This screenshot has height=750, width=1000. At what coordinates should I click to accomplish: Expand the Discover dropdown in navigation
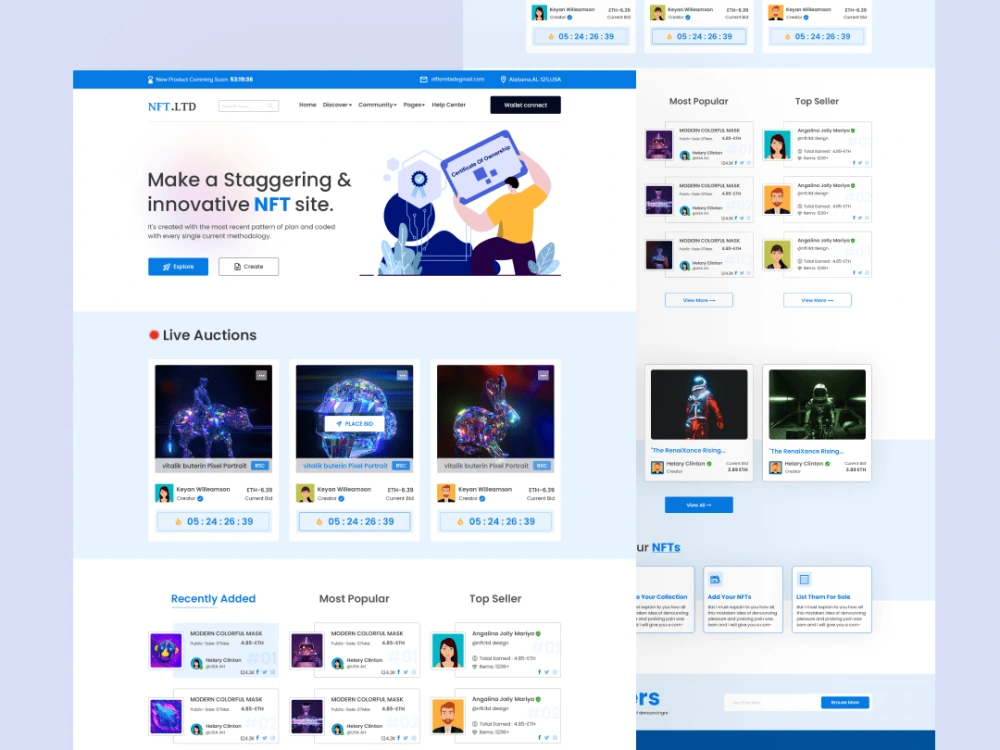tap(337, 105)
